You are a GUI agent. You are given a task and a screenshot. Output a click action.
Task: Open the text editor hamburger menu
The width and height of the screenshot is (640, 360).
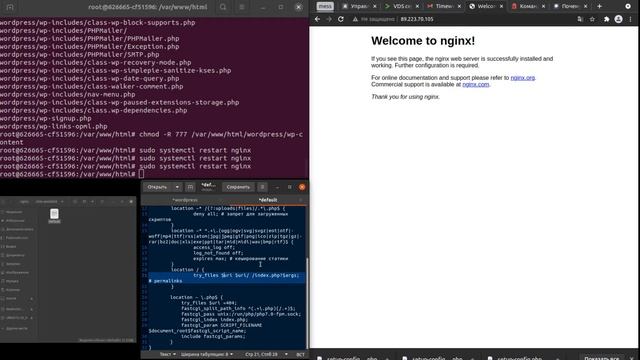262,187
